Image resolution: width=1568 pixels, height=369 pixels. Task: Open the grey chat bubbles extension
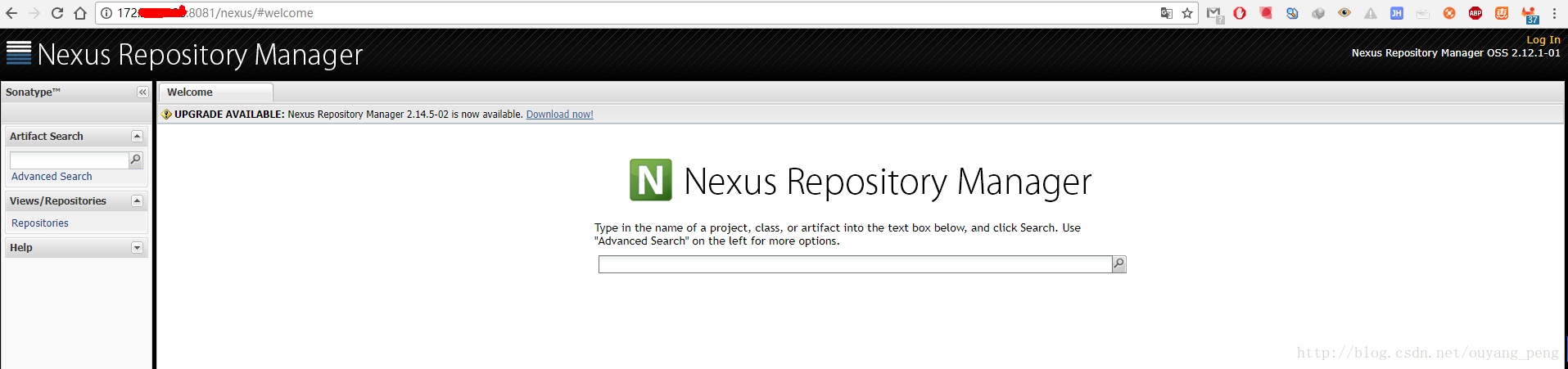[1318, 13]
